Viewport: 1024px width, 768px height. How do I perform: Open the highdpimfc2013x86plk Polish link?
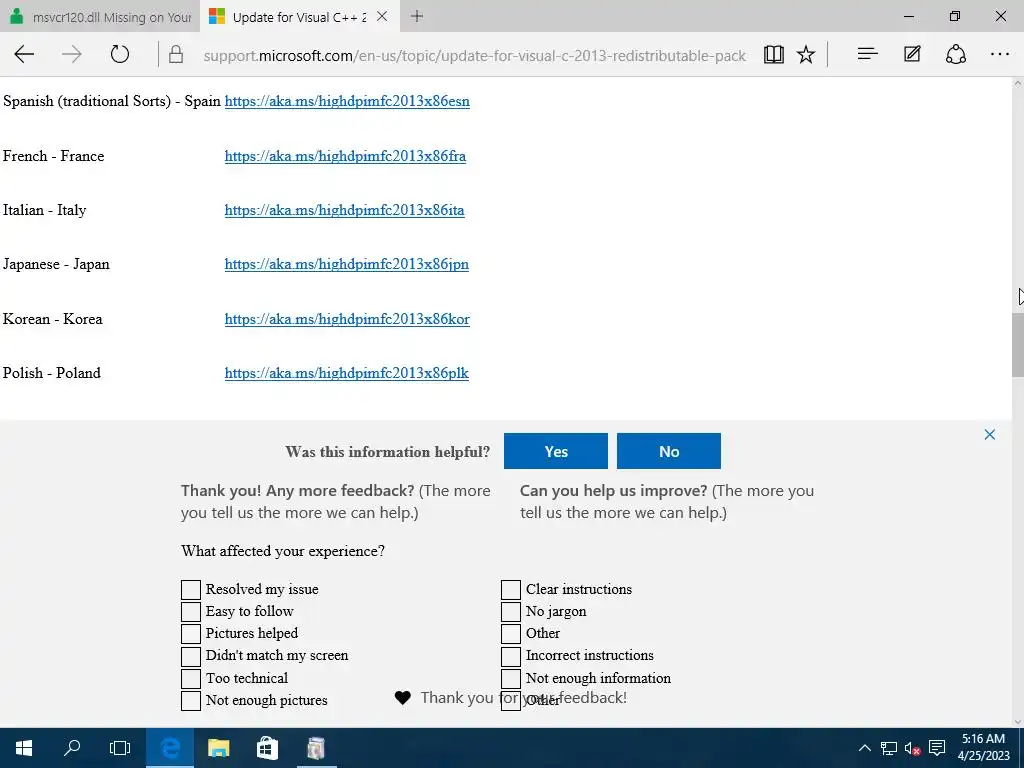(x=346, y=374)
